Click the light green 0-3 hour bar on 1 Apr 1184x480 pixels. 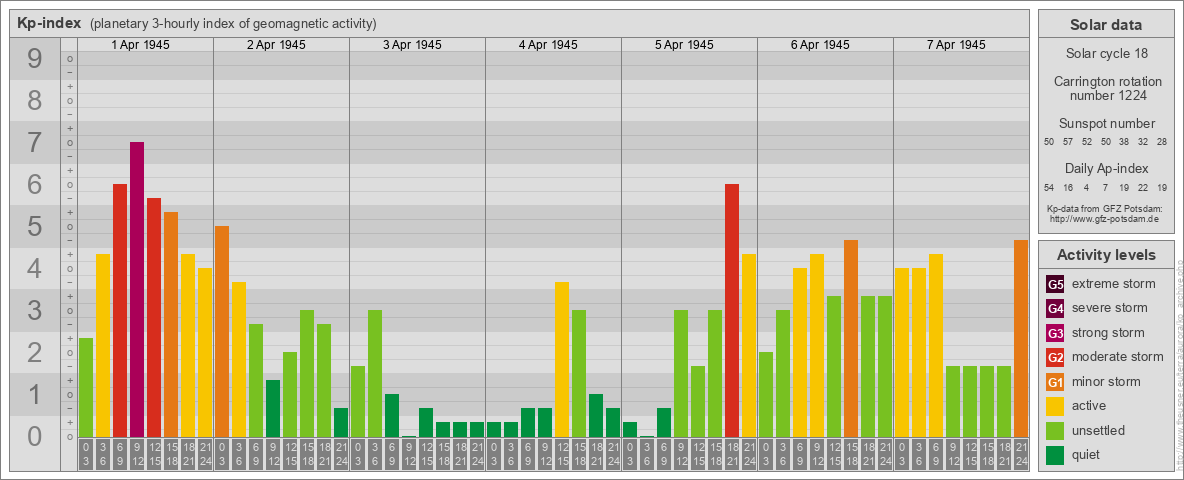pos(86,388)
